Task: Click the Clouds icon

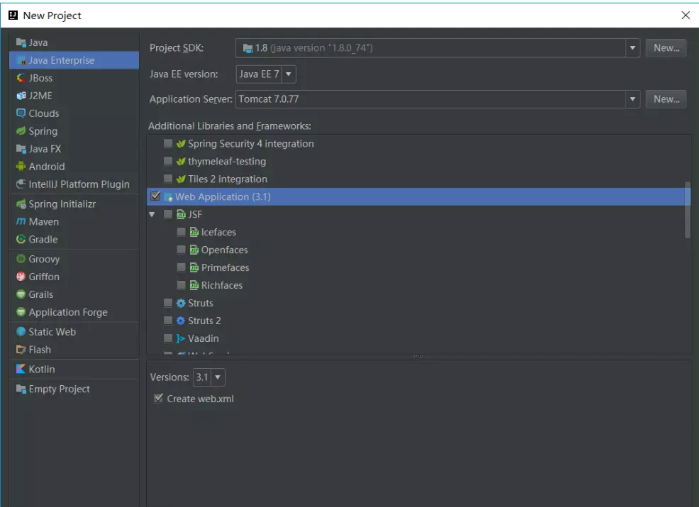Action: [21, 113]
